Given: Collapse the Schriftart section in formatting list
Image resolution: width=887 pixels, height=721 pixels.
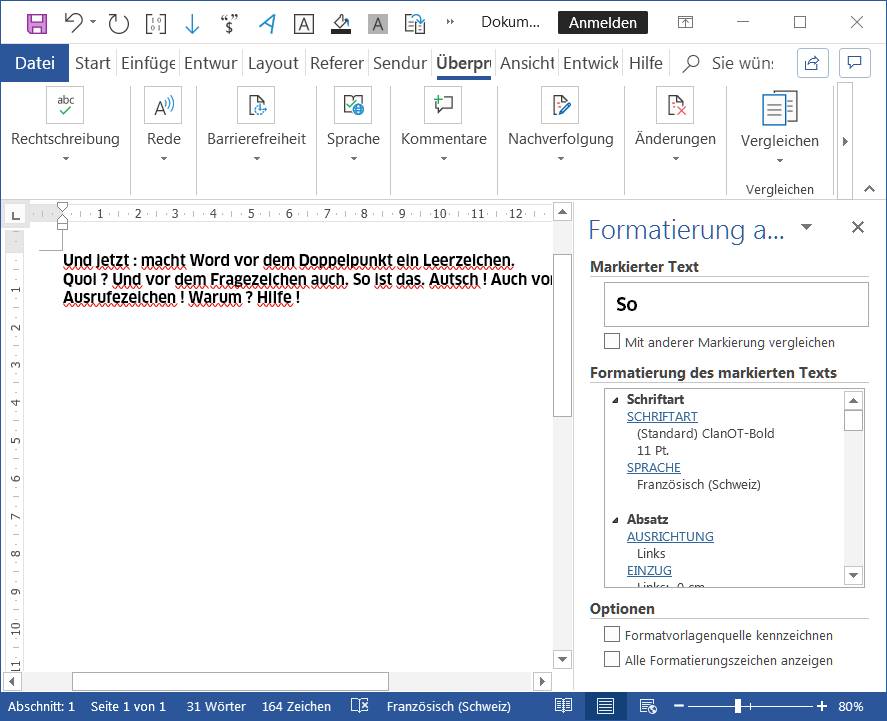Looking at the screenshot, I should [615, 400].
